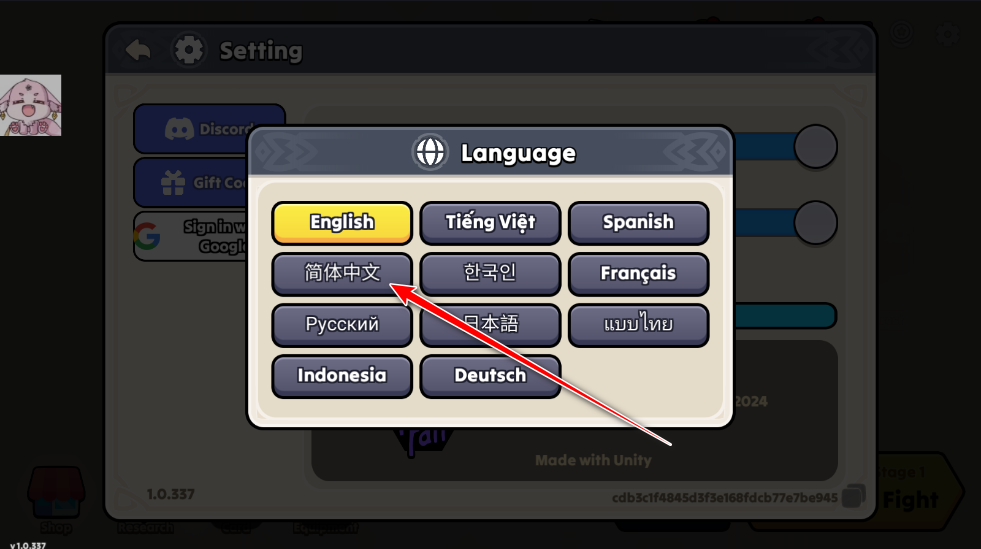Choose Korean 한국인 language button
Image resolution: width=981 pixels, height=549 pixels.
click(x=490, y=274)
